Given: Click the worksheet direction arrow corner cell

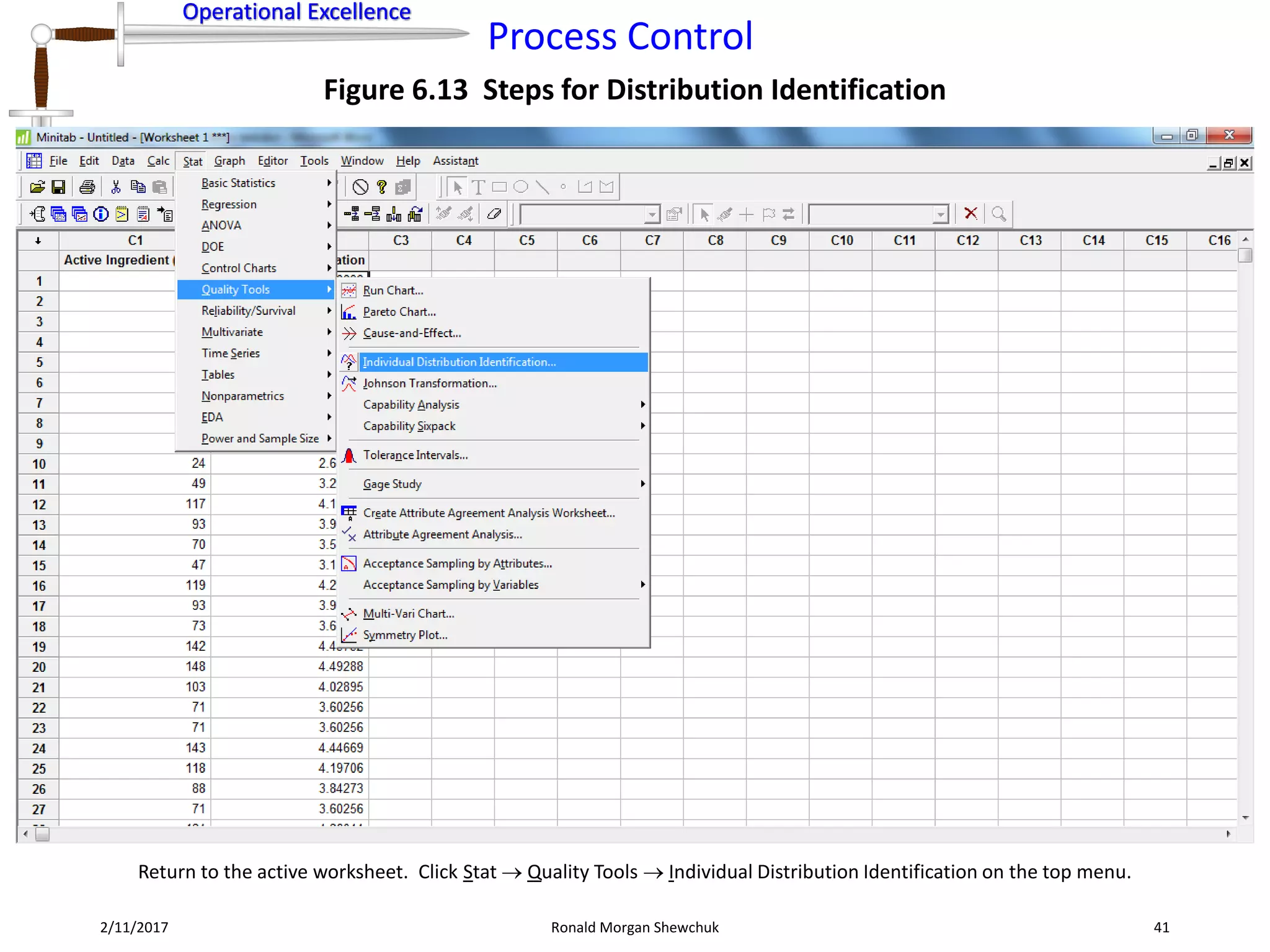Looking at the screenshot, I should pos(38,240).
